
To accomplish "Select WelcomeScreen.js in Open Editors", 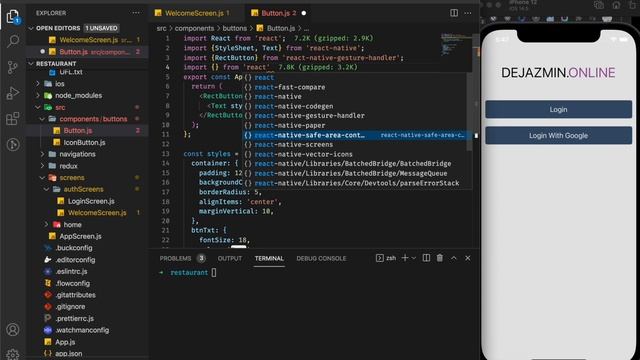I will click(x=88, y=40).
